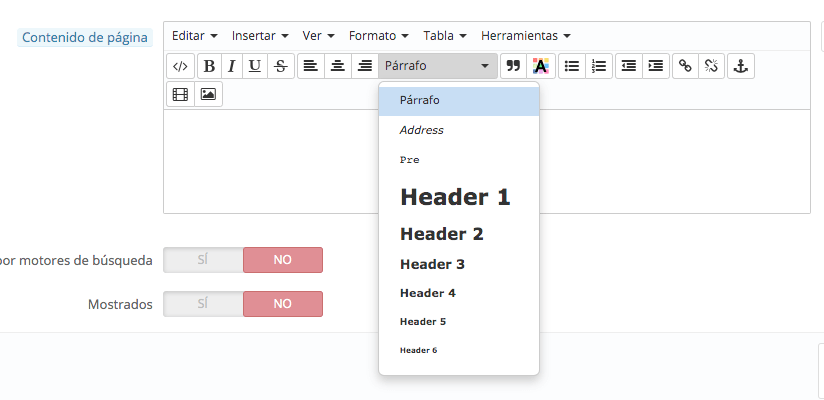Apply Header 4 format
Screen dimensions: 824x400
click(x=459, y=293)
